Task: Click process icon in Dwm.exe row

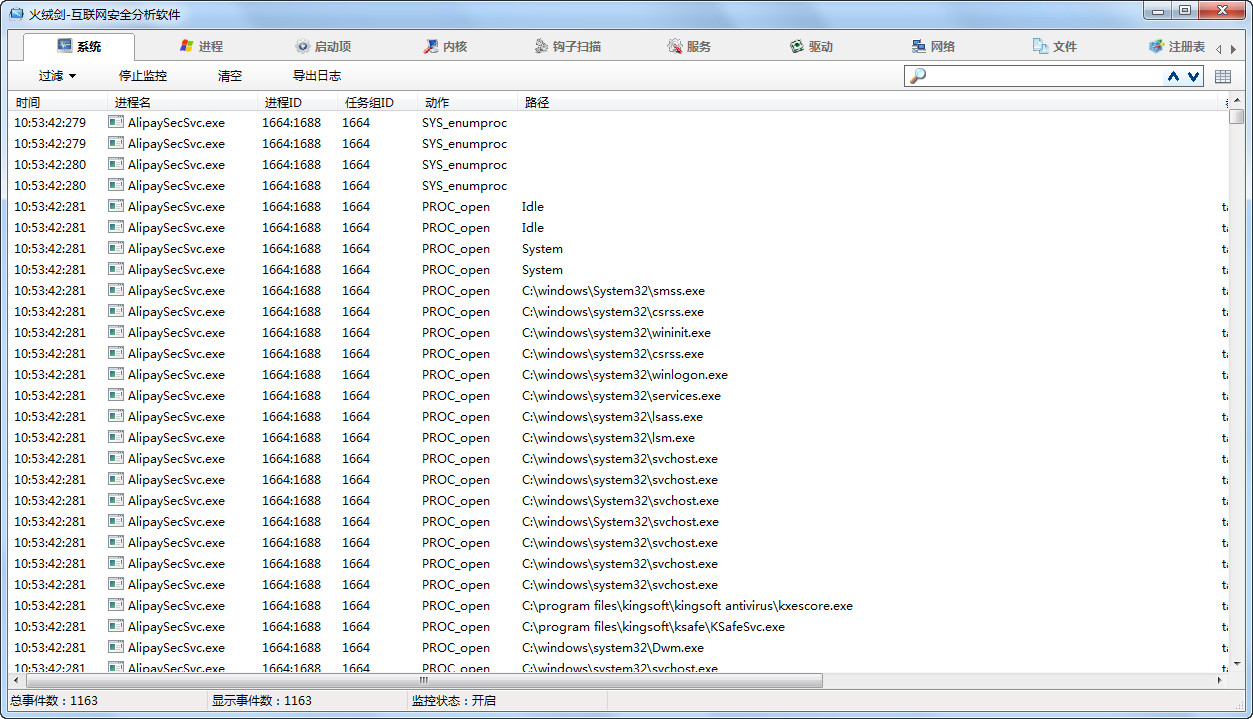Action: pyautogui.click(x=116, y=648)
